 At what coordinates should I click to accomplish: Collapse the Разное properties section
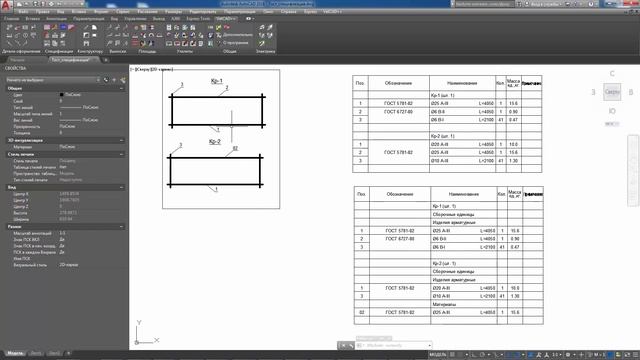point(121,227)
